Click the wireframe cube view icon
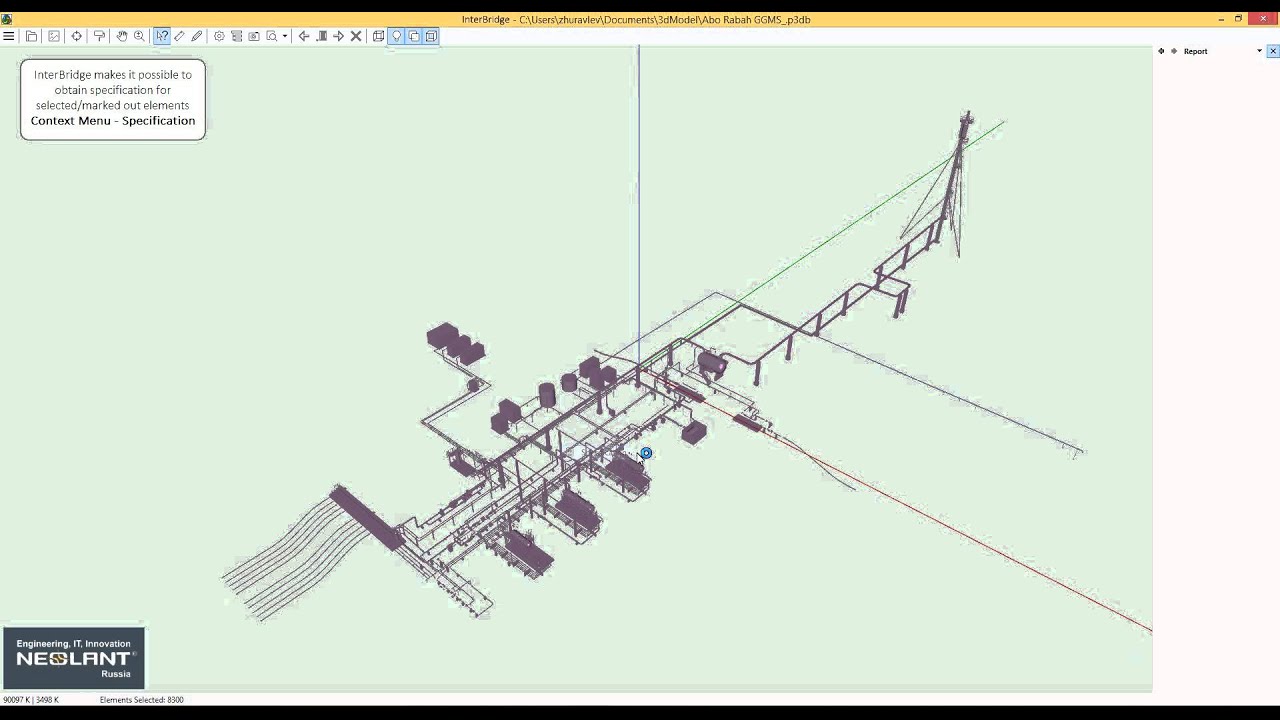This screenshot has width=1280, height=720. [379, 36]
